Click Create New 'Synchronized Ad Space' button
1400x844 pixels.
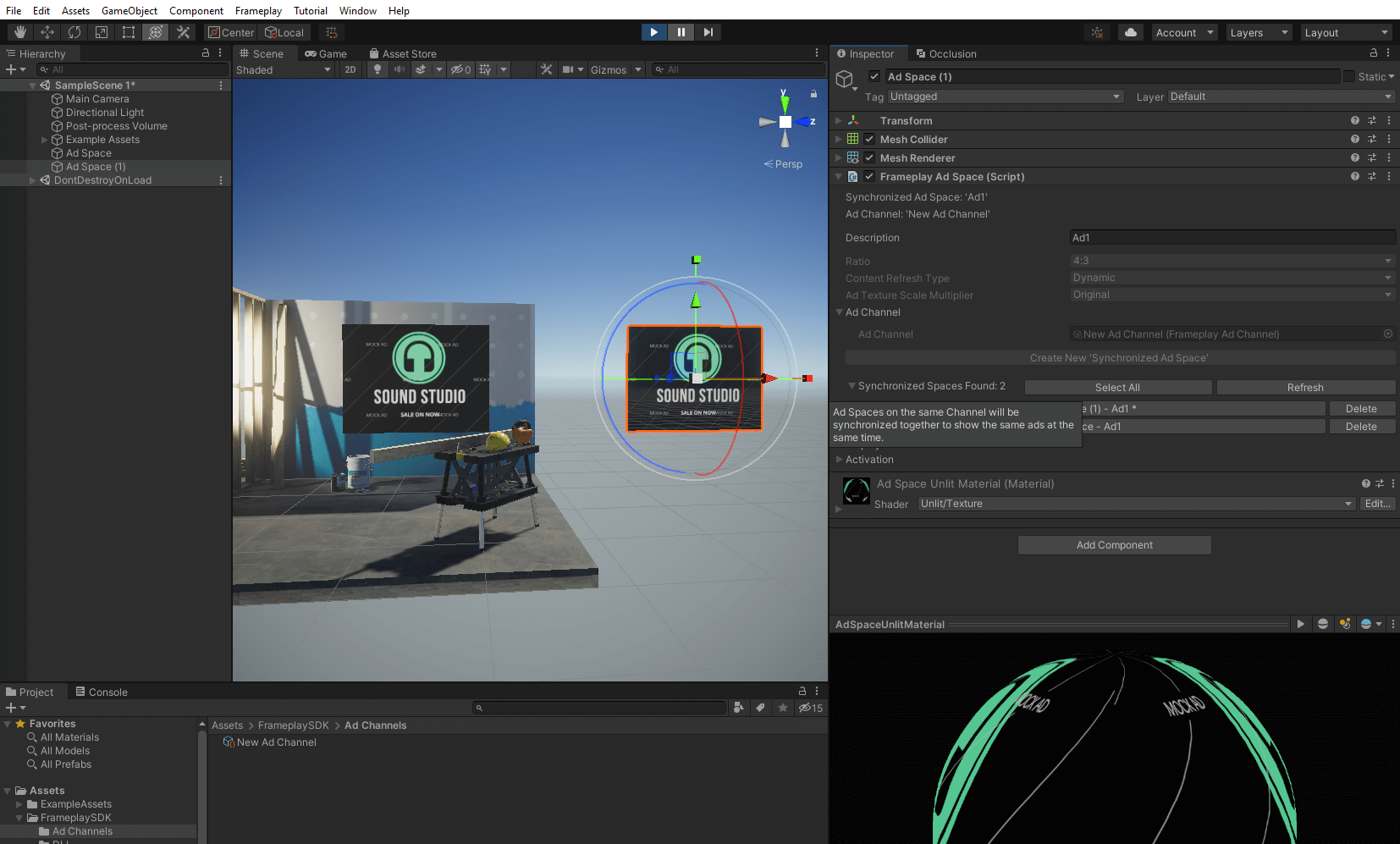tap(1119, 358)
